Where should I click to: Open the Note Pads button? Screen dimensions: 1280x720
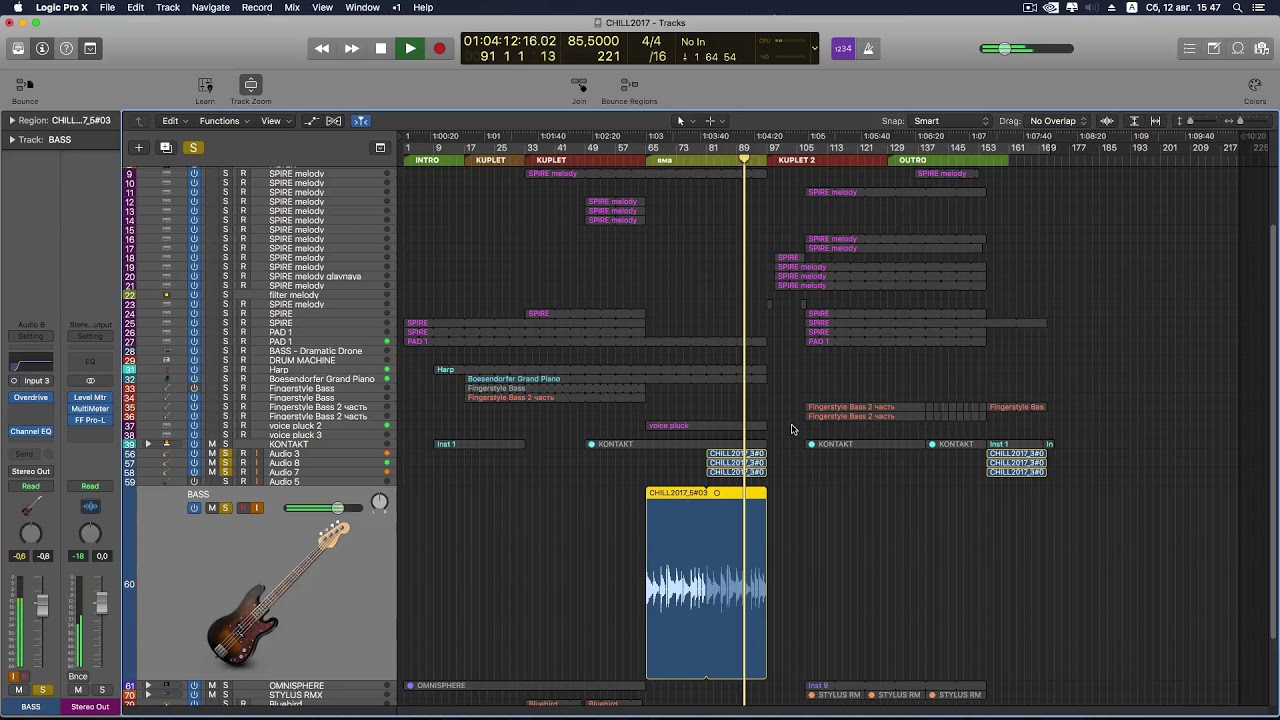(1214, 48)
